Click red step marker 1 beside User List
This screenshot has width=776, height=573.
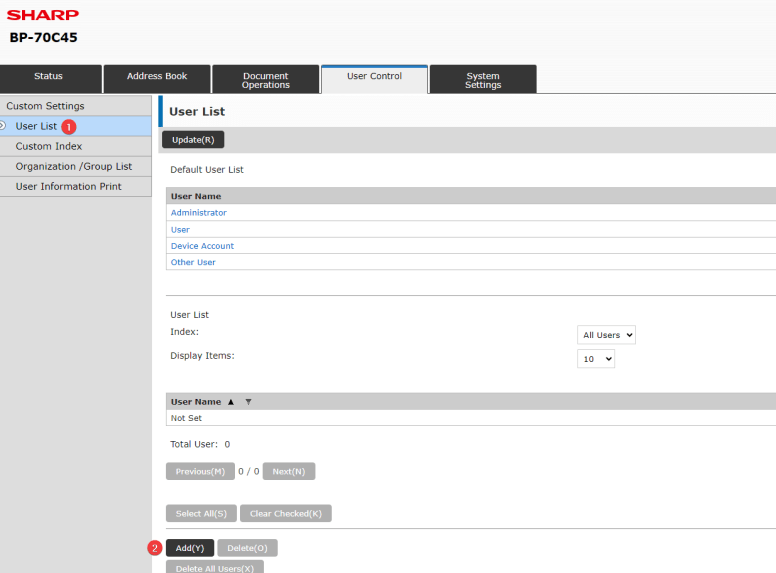(x=69, y=127)
